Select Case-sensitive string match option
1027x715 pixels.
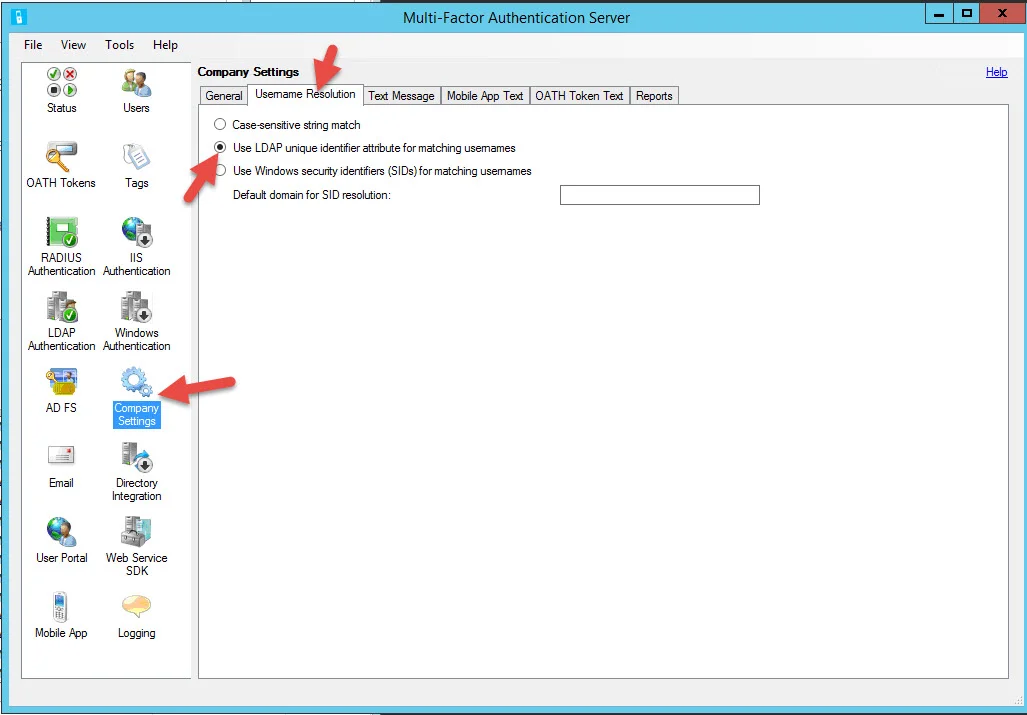click(x=220, y=124)
